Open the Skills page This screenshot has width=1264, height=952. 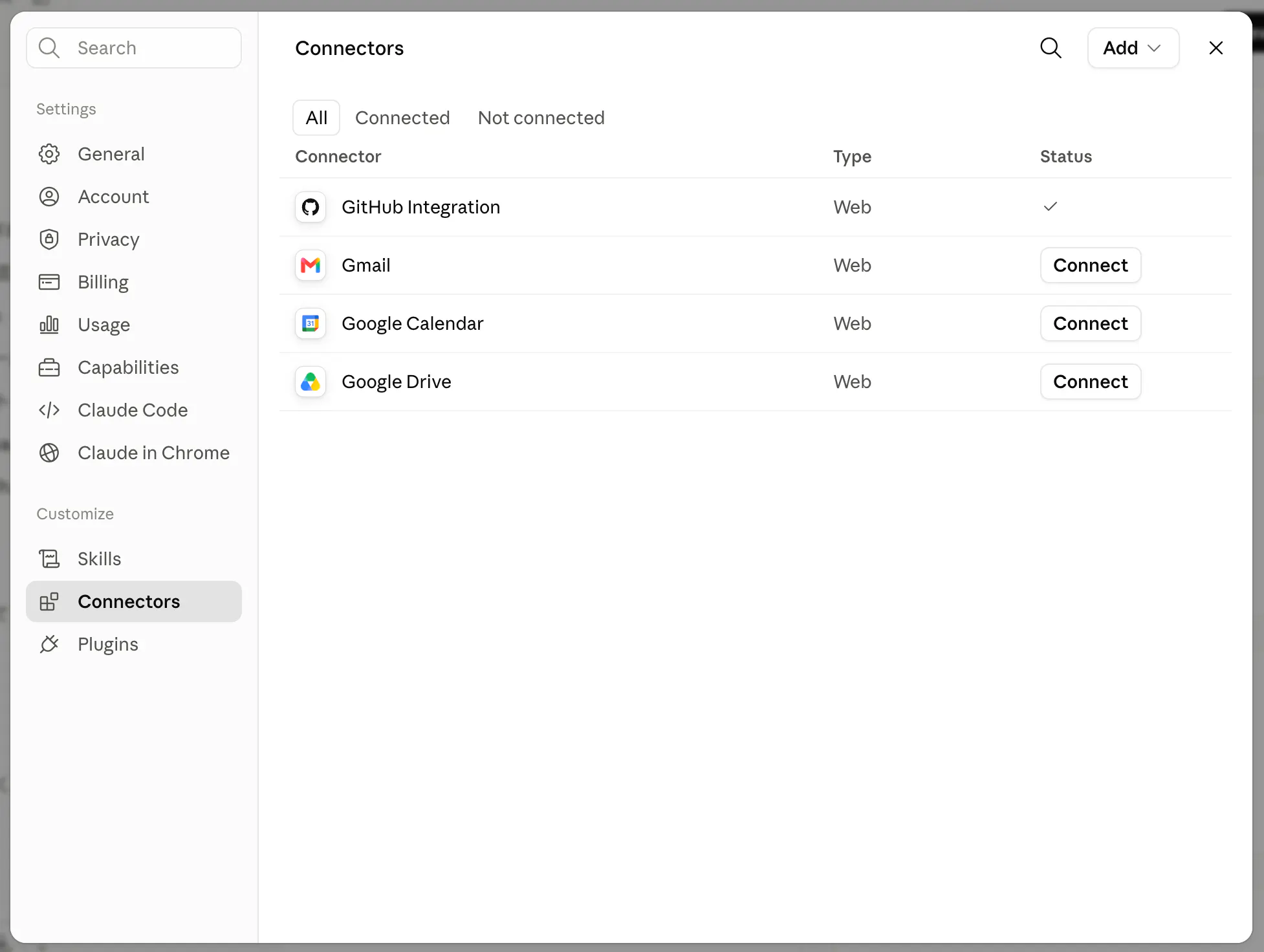[x=134, y=559]
